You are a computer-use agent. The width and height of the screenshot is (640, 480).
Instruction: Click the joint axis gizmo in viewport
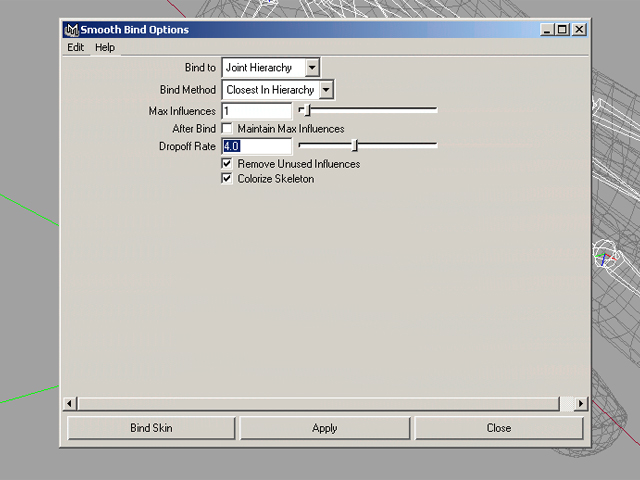[x=605, y=258]
